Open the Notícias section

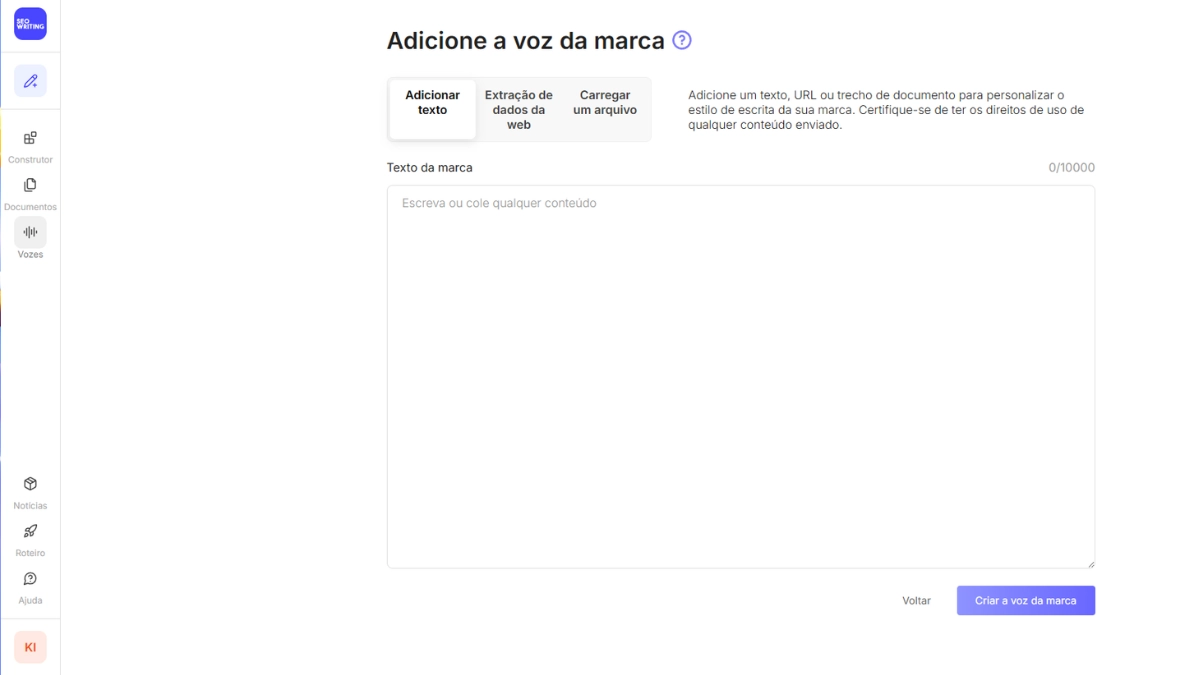pos(30,491)
